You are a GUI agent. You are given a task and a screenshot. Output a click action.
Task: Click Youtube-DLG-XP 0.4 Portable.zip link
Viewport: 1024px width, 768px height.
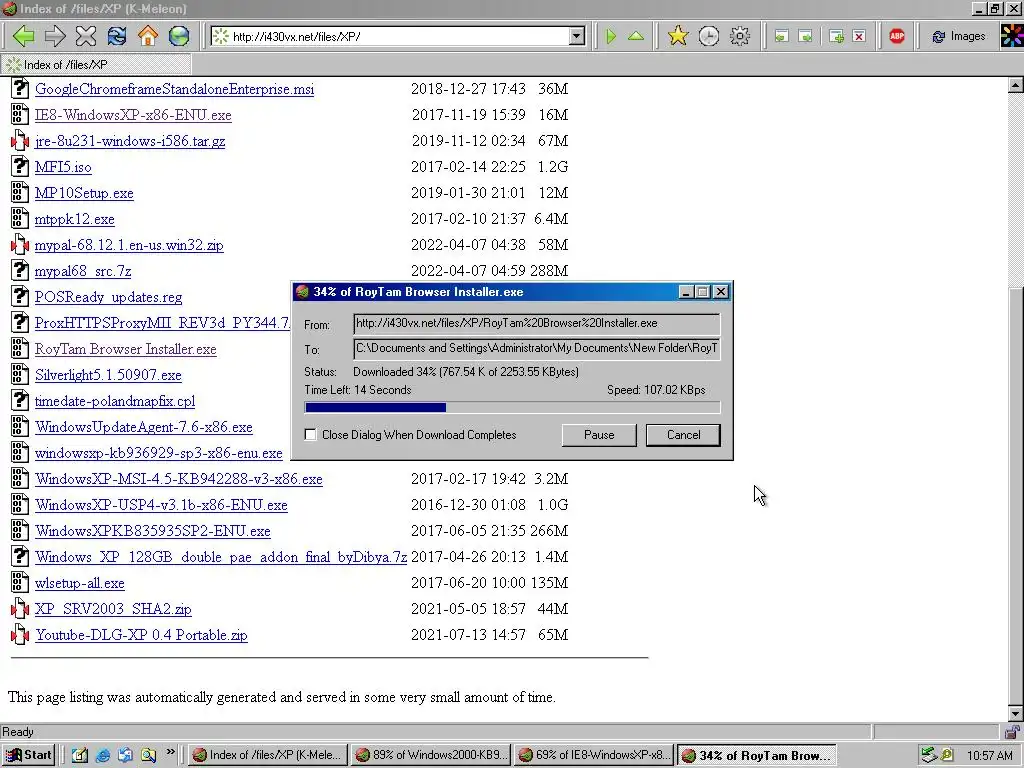(x=141, y=635)
